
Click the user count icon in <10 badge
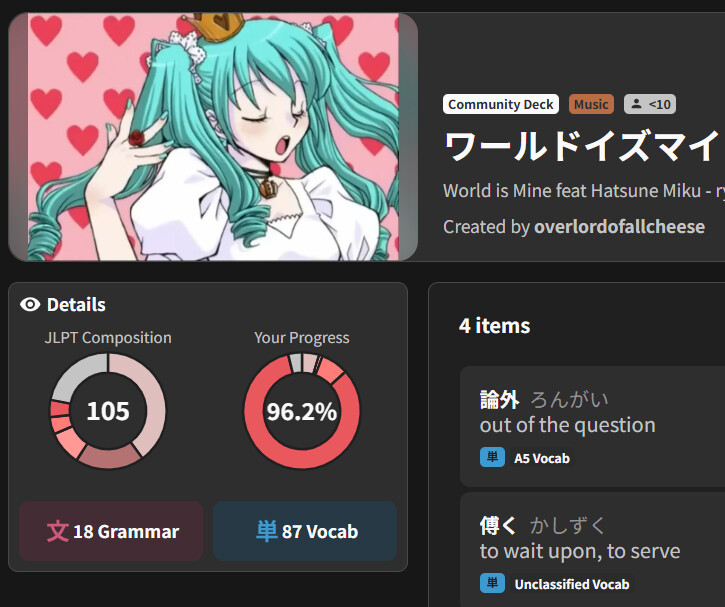pos(637,104)
